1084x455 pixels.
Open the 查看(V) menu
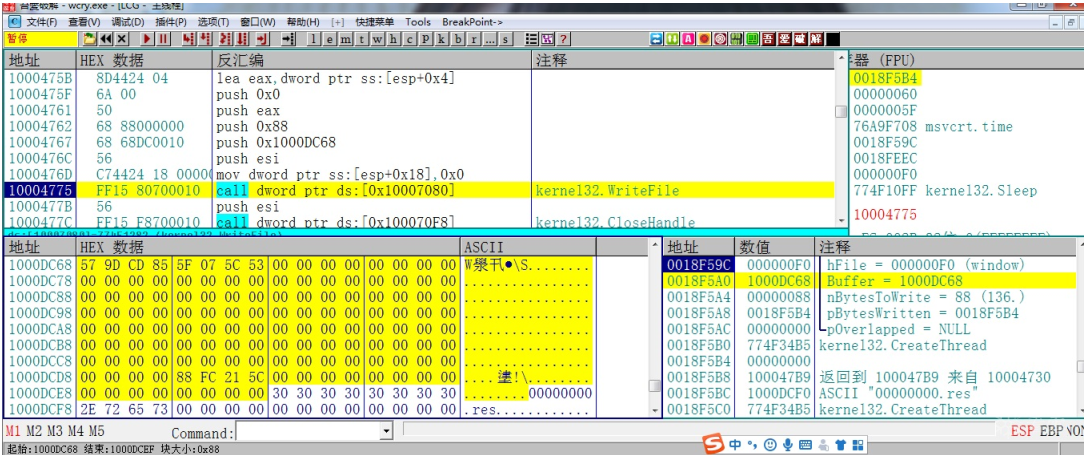tap(84, 22)
